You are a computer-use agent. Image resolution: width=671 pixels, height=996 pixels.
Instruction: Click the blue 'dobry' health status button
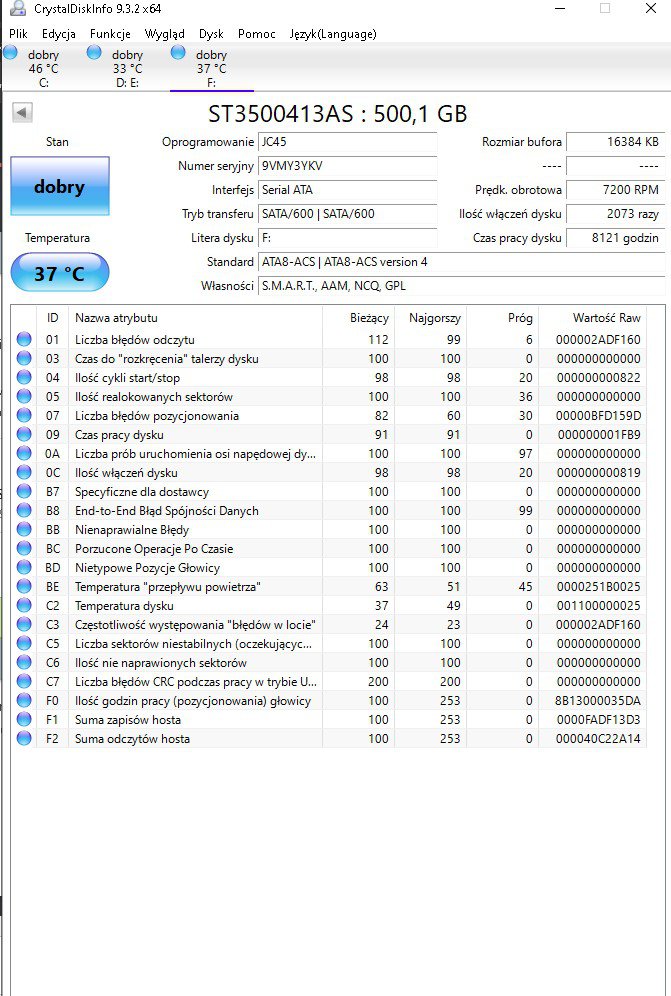(x=60, y=186)
